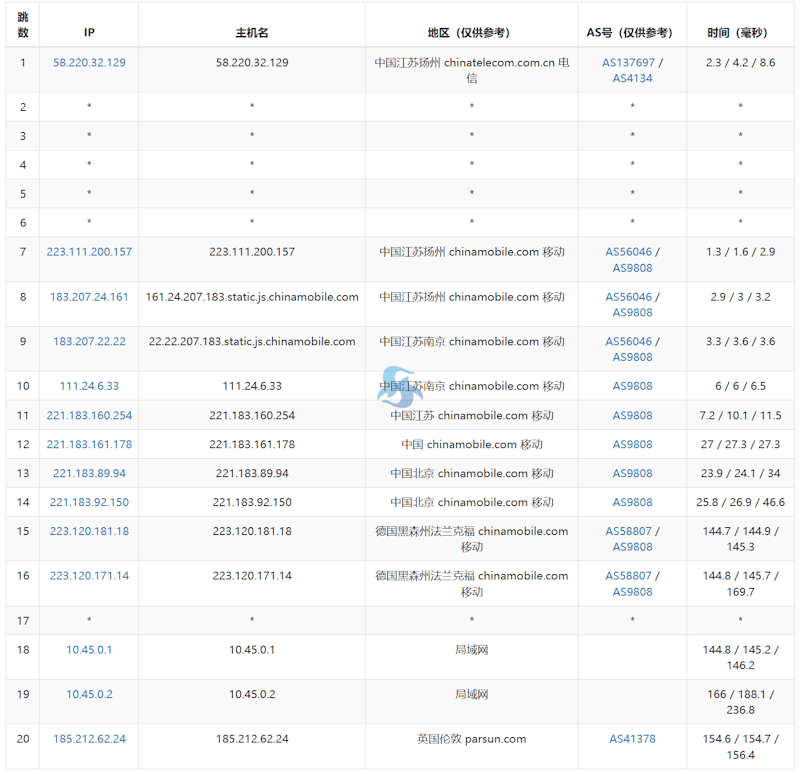Open AS41378 link in hop 20 row

click(633, 739)
